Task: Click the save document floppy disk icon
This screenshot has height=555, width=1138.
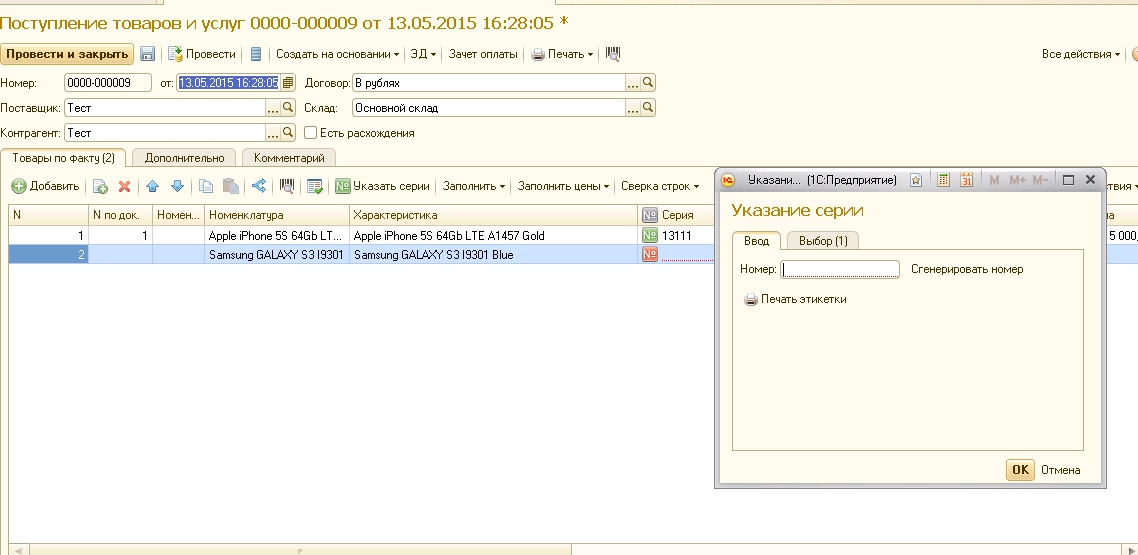Action: (x=148, y=54)
